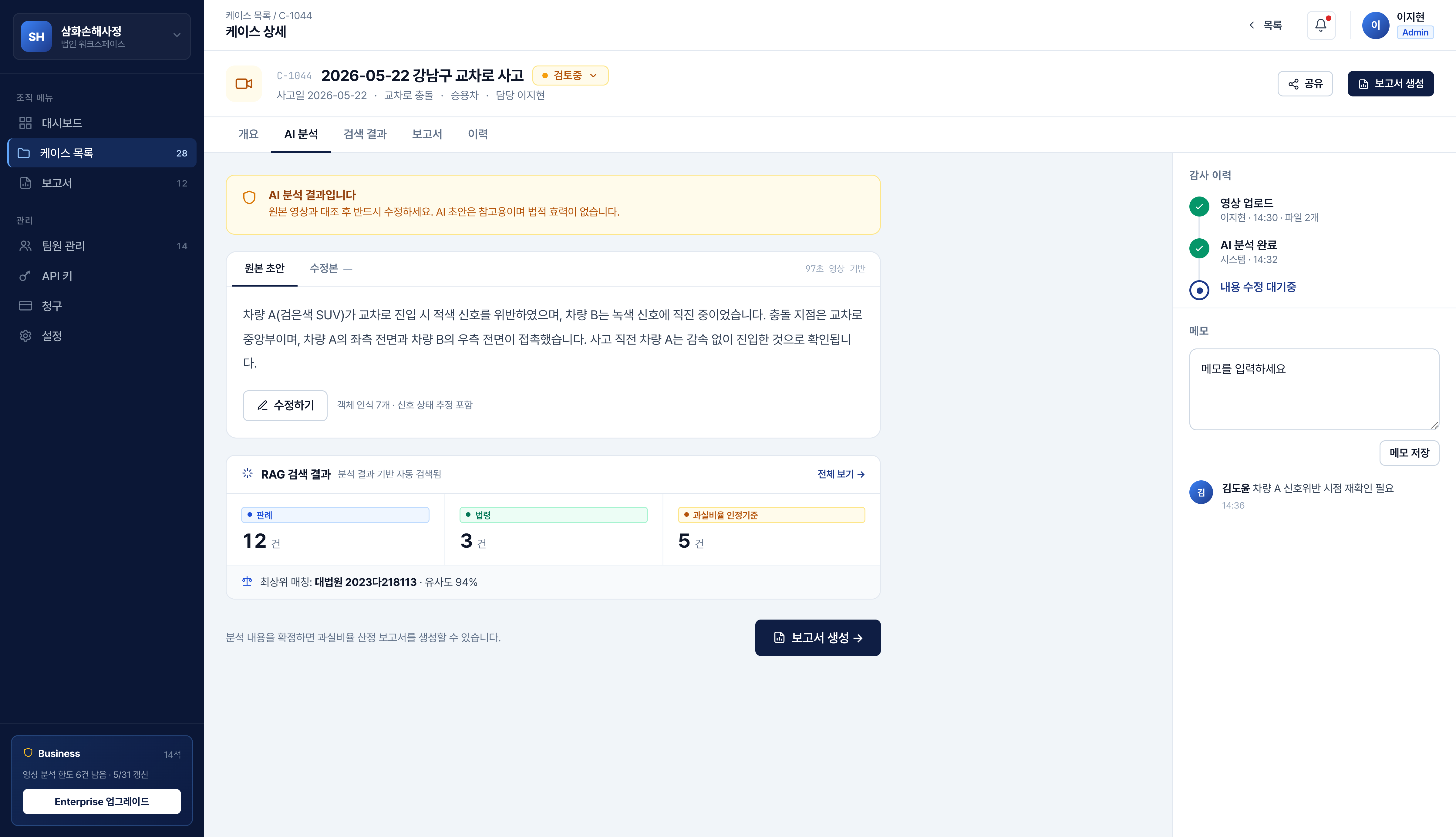Image resolution: width=1456 pixels, height=837 pixels.
Task: Focus the 메모를 입력하세요 text area
Action: pyautogui.click(x=1314, y=389)
